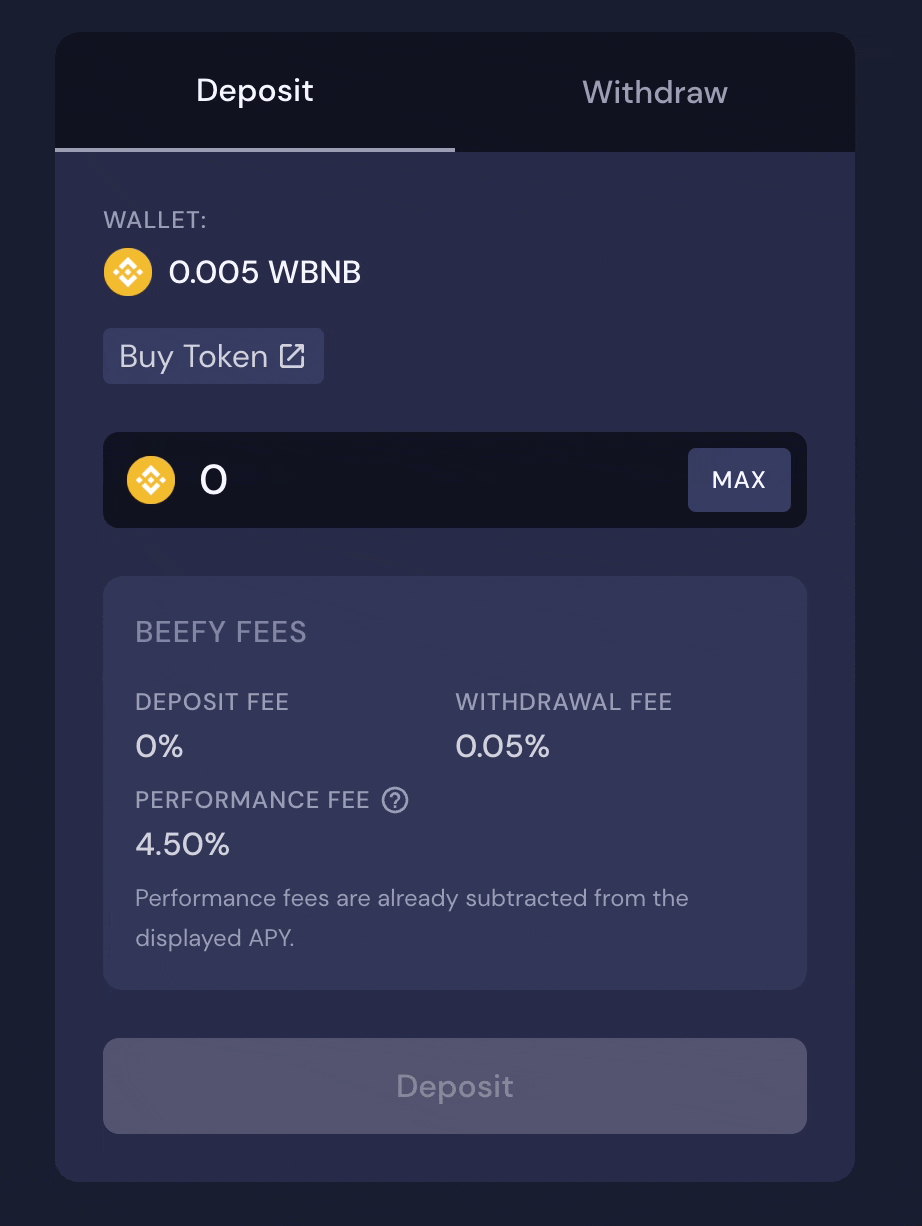The image size is (922, 1226).
Task: Select the Deposit tab
Action: coord(255,90)
